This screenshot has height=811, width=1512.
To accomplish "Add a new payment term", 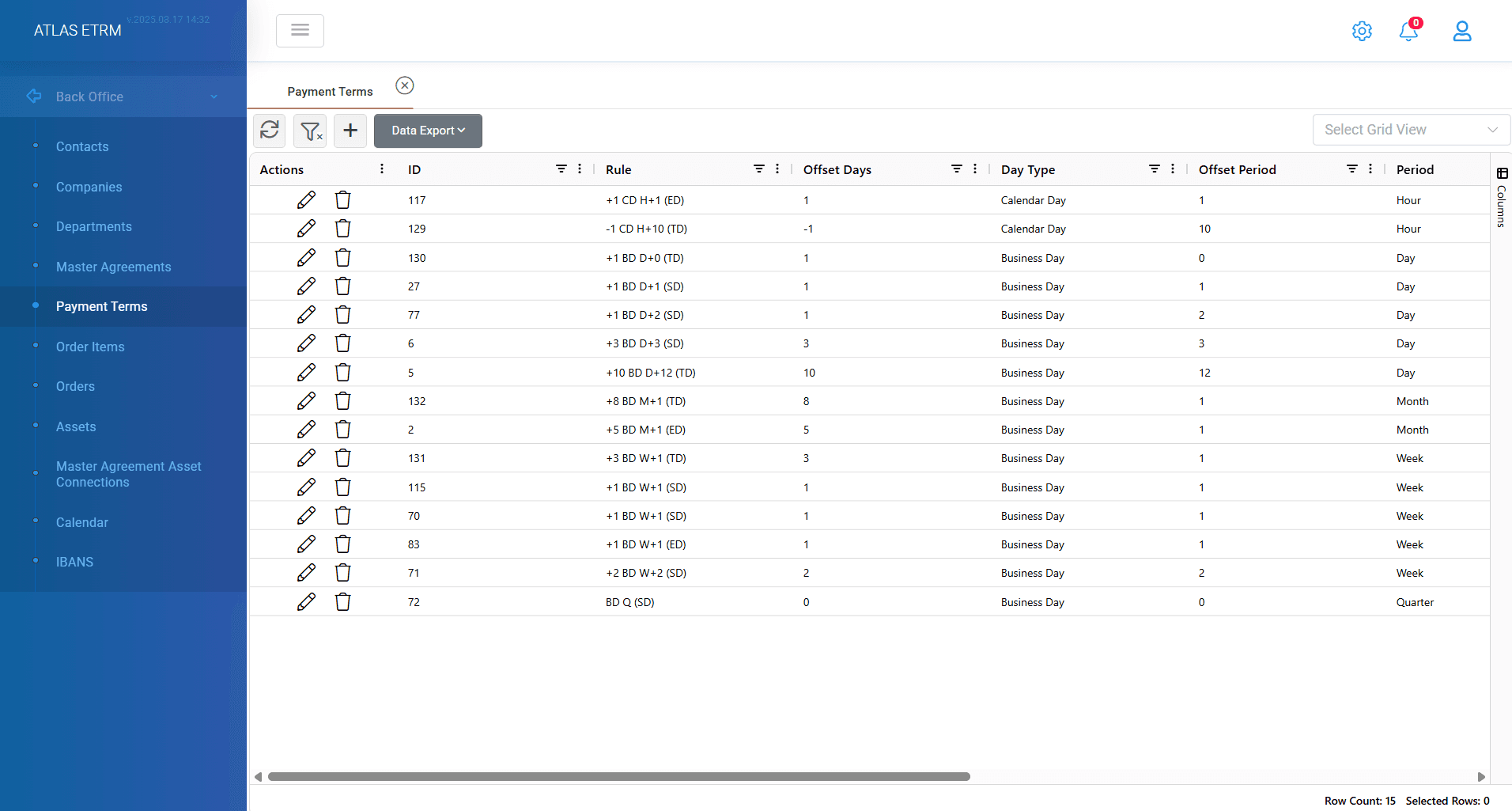I will tap(350, 131).
